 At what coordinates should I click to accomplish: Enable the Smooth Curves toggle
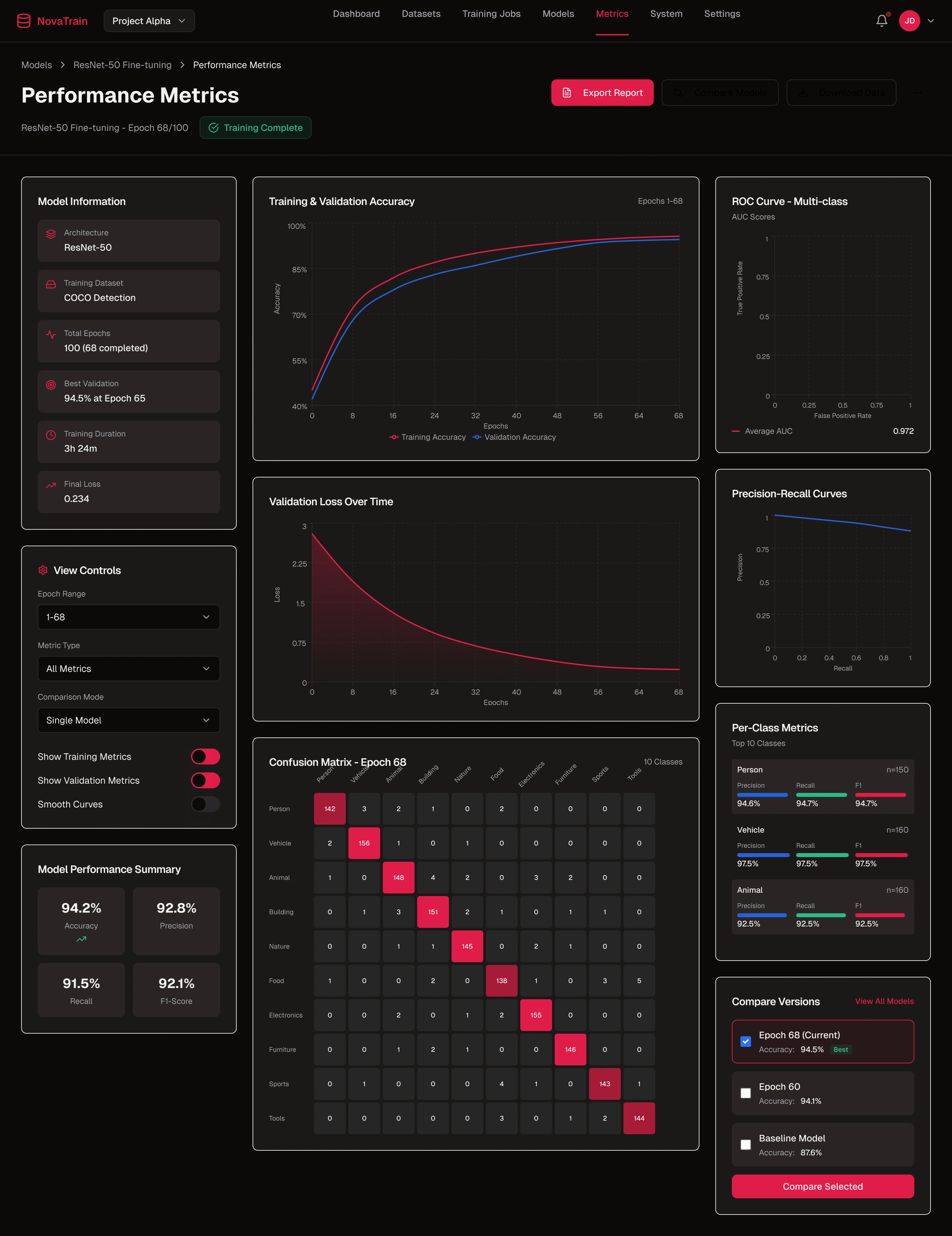pos(205,804)
